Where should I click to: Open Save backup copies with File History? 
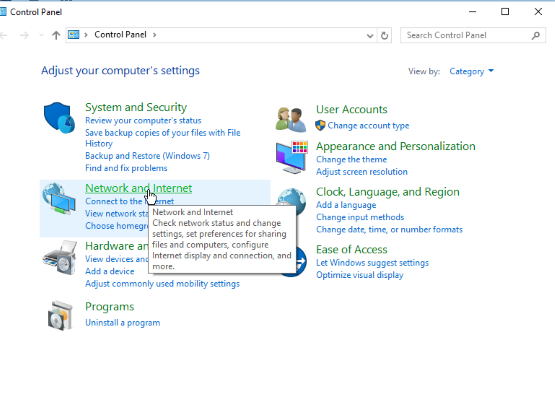(162, 138)
